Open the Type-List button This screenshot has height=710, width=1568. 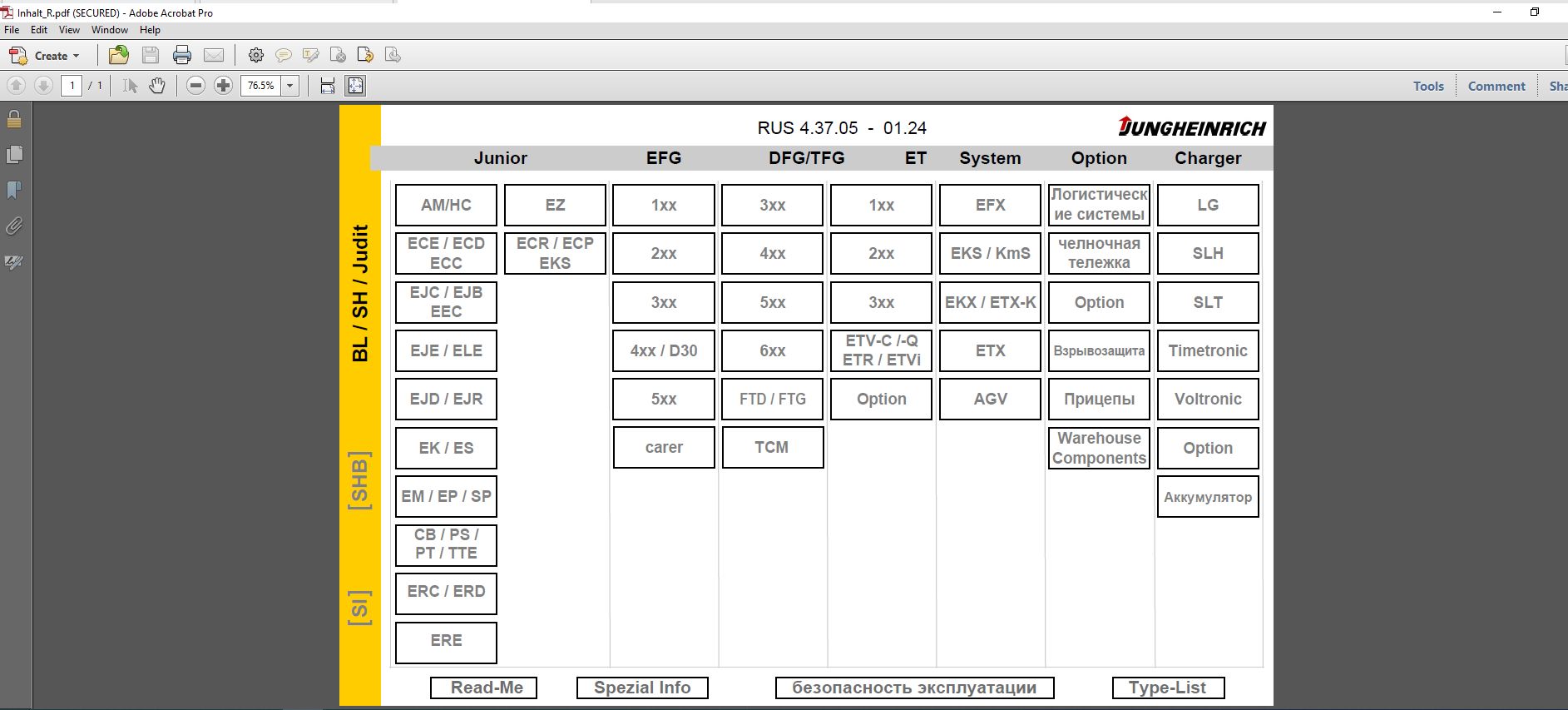(x=1168, y=688)
